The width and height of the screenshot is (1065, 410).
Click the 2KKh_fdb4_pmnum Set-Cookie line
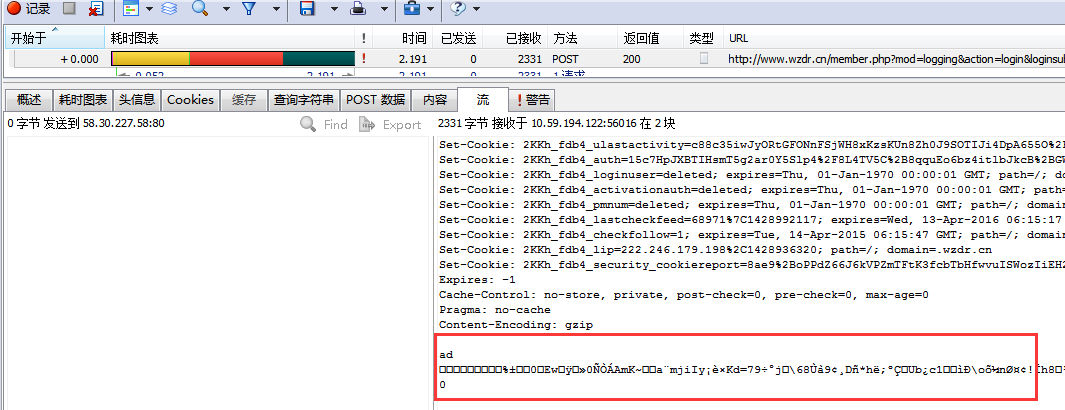pyautogui.click(x=751, y=204)
